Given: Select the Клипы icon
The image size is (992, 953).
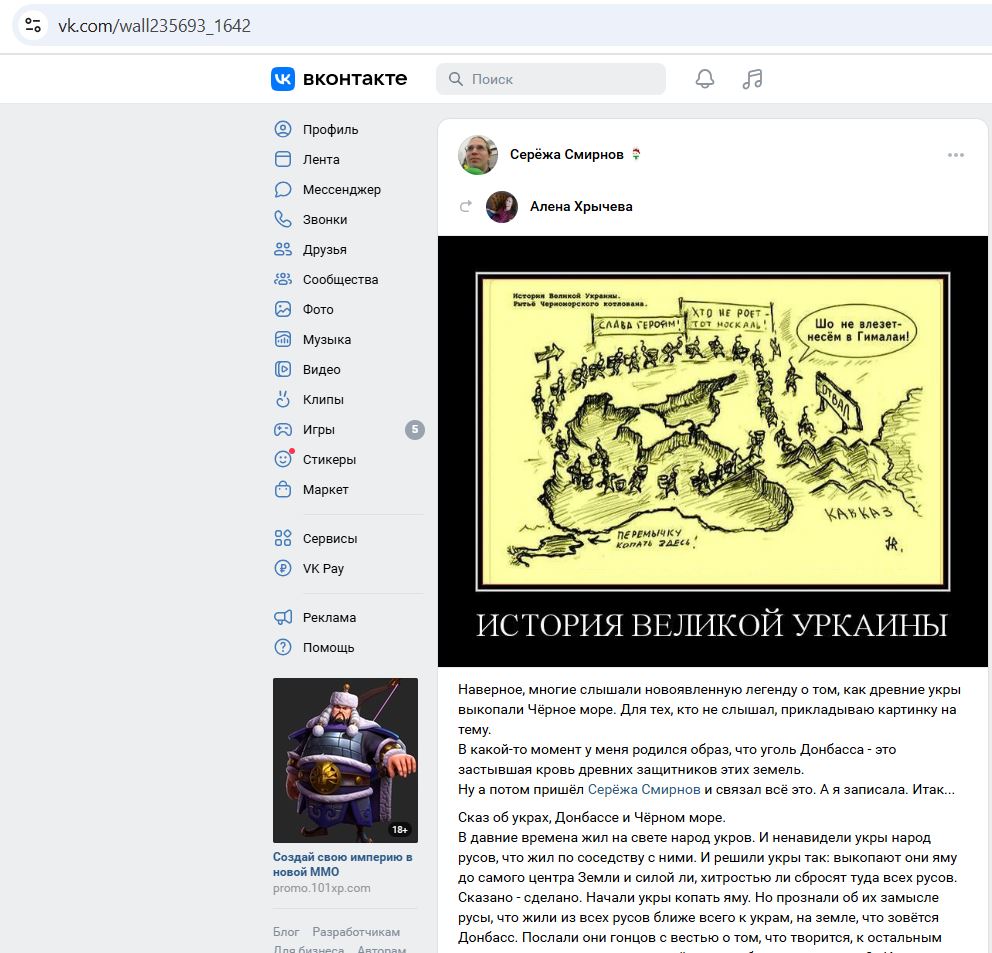Looking at the screenshot, I should point(283,399).
